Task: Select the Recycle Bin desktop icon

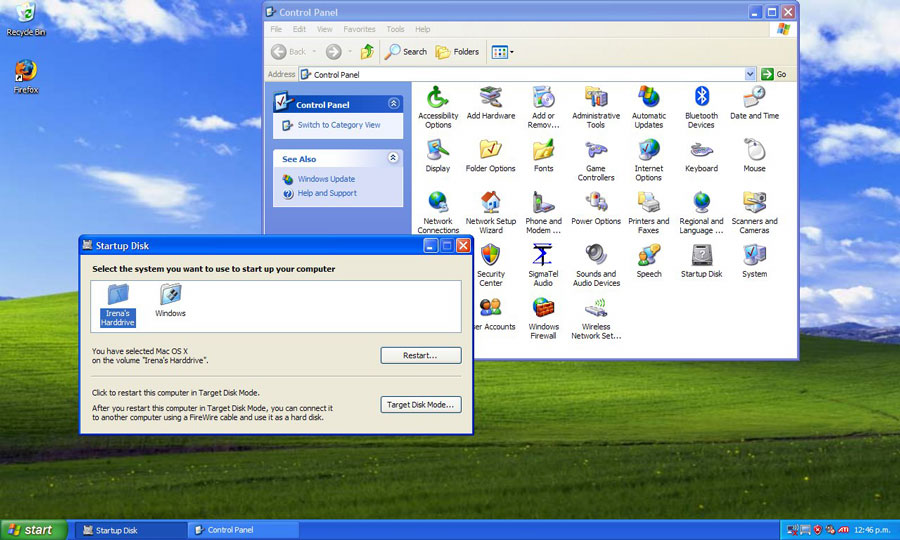Action: pyautogui.click(x=26, y=20)
